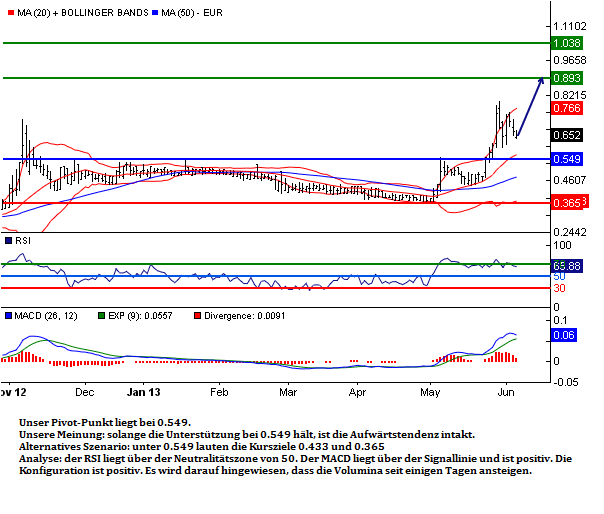Image resolution: width=604 pixels, height=514 pixels.
Task: Select the green 0.893 target price tag
Action: [567, 78]
